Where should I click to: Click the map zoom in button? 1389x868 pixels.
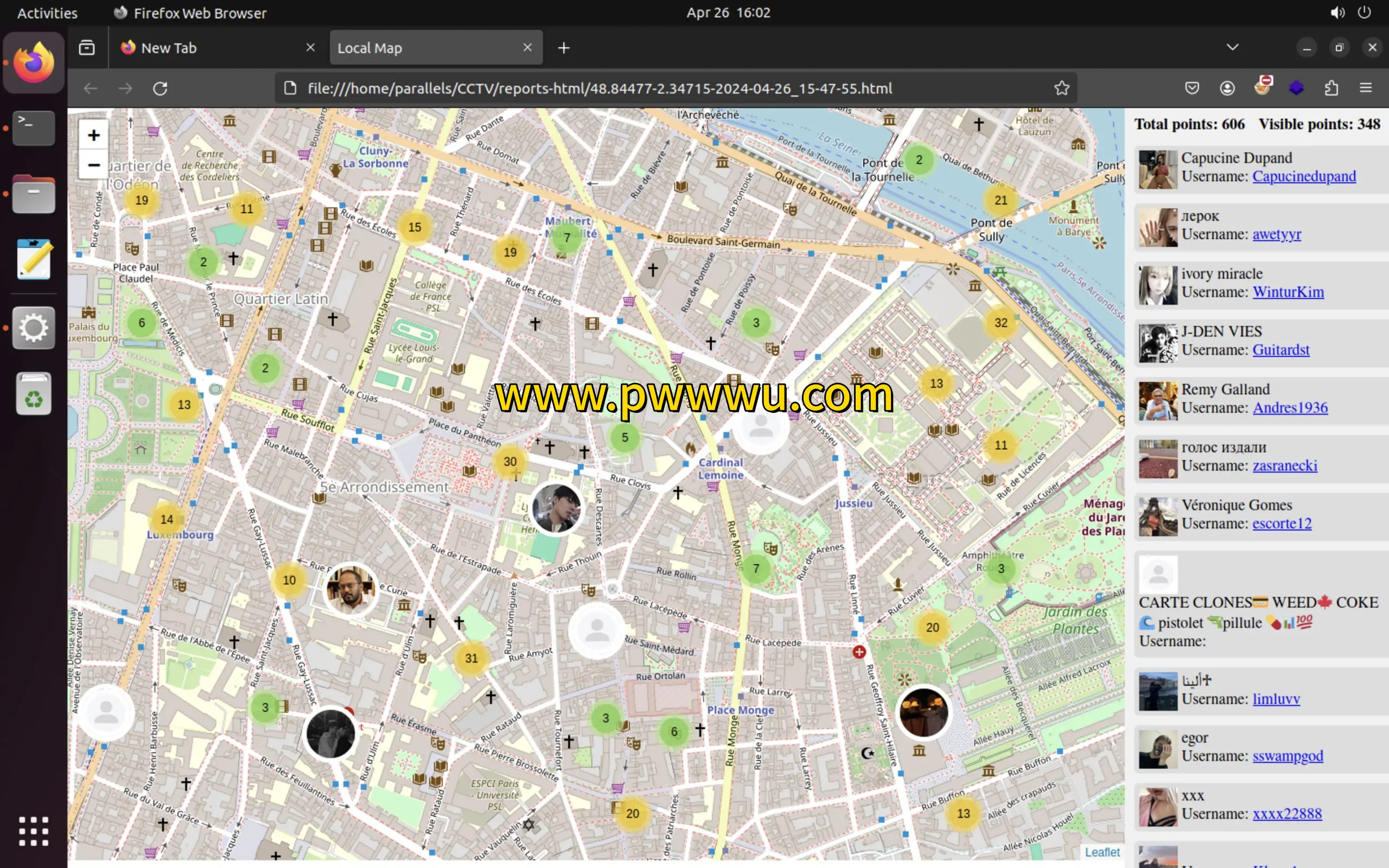pyautogui.click(x=93, y=136)
